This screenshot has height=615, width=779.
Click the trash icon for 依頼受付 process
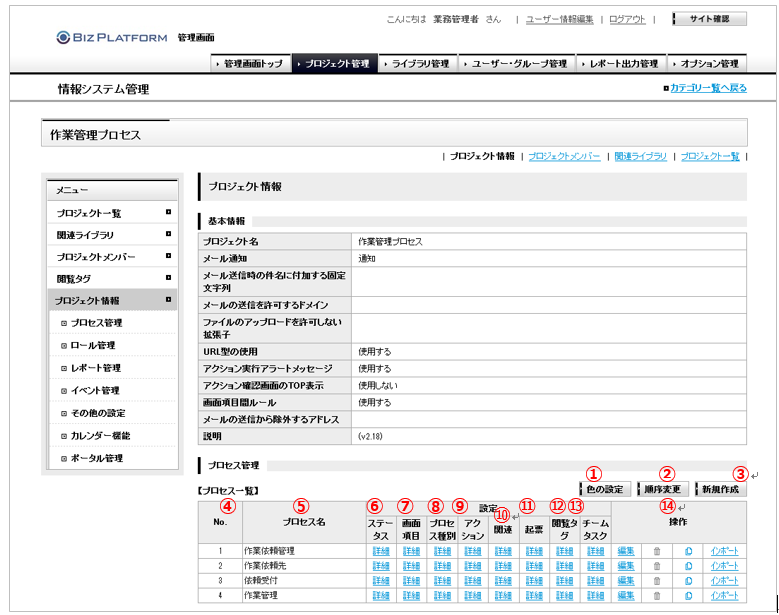[657, 580]
